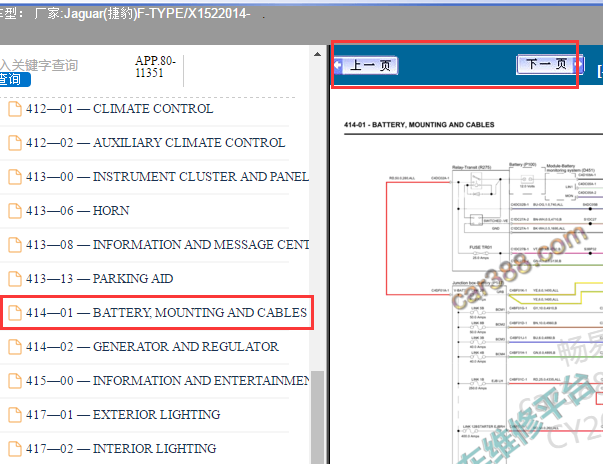Open the 413—06 HORN diagram
Viewport: 603px width, 464px height.
[x=78, y=211]
